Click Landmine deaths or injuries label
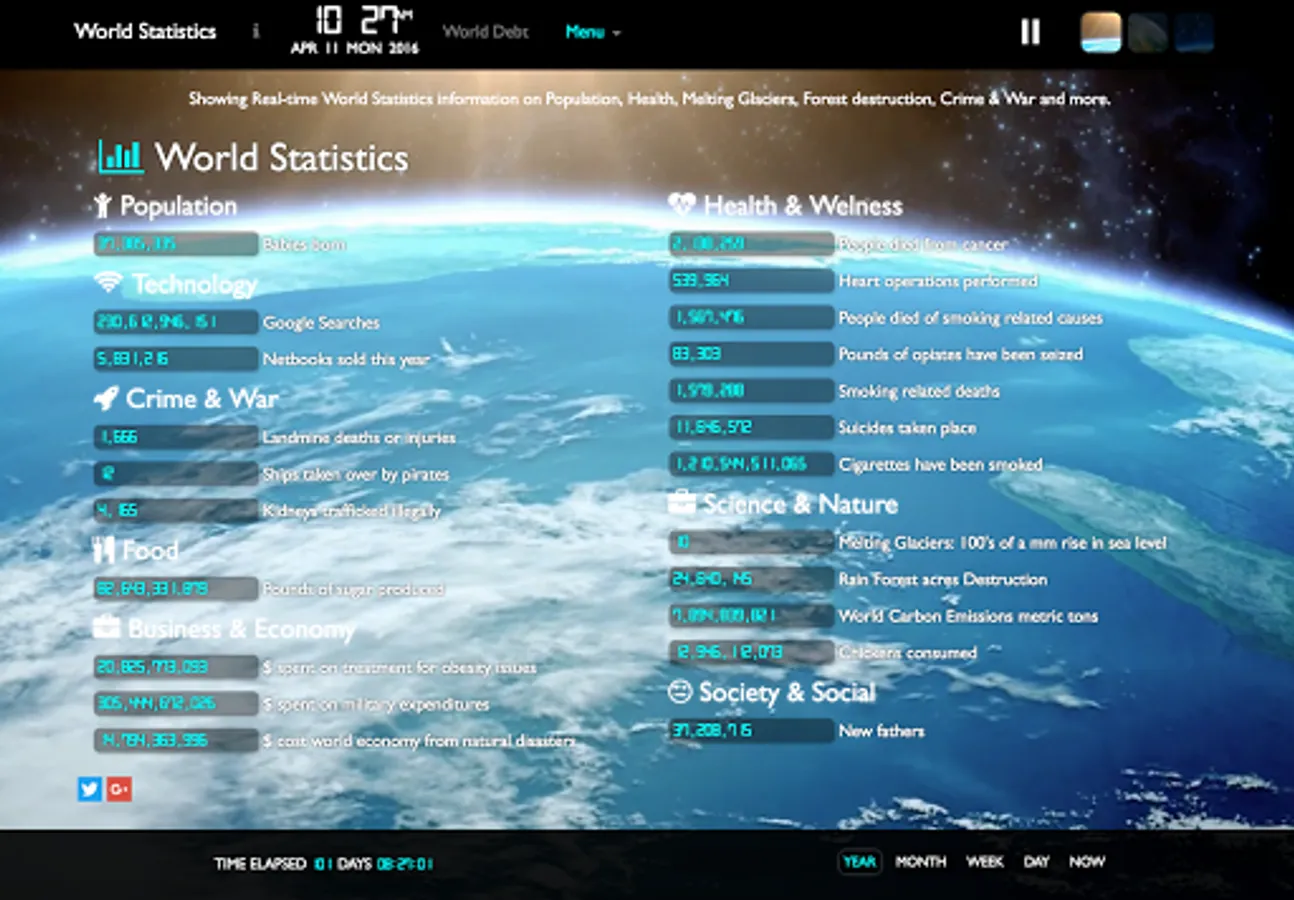1294x900 pixels. tap(359, 437)
